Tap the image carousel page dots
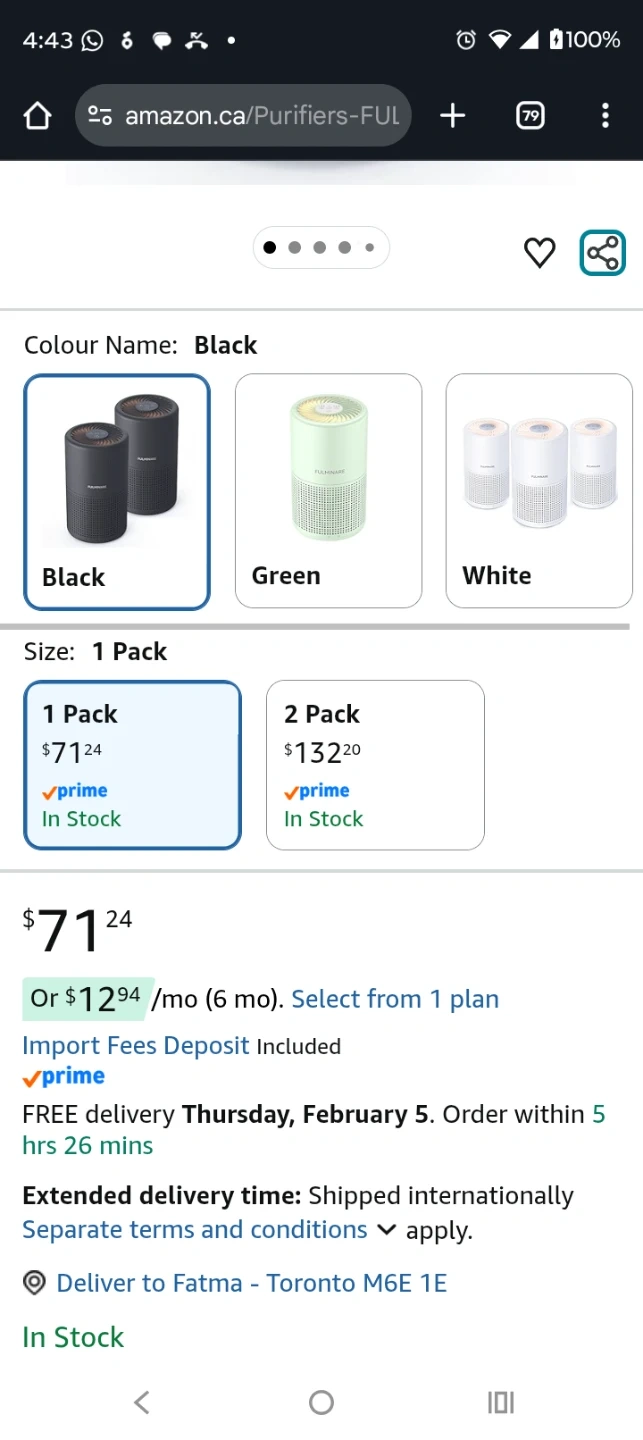 [x=320, y=248]
